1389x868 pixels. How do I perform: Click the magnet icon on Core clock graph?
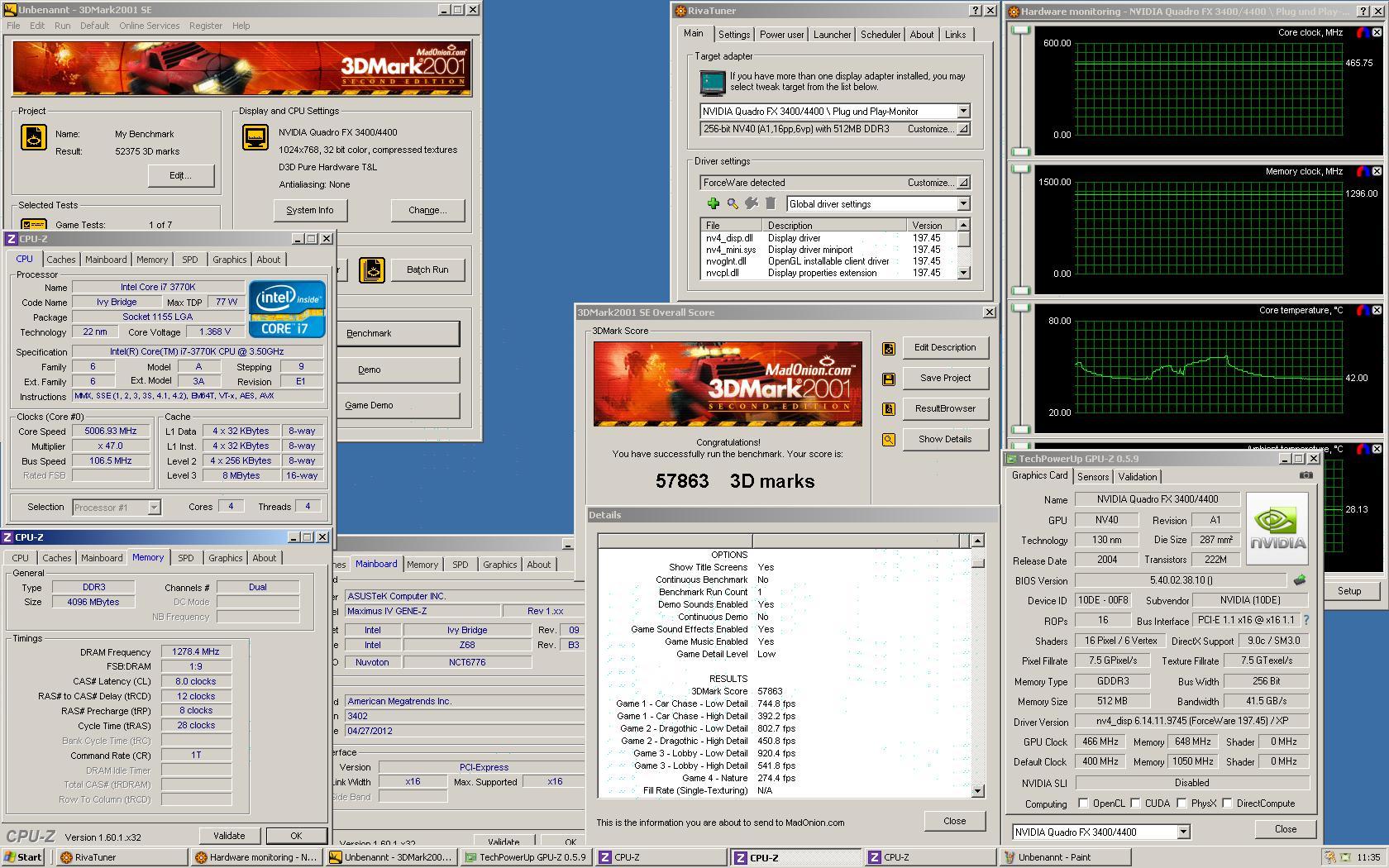[x=1363, y=32]
